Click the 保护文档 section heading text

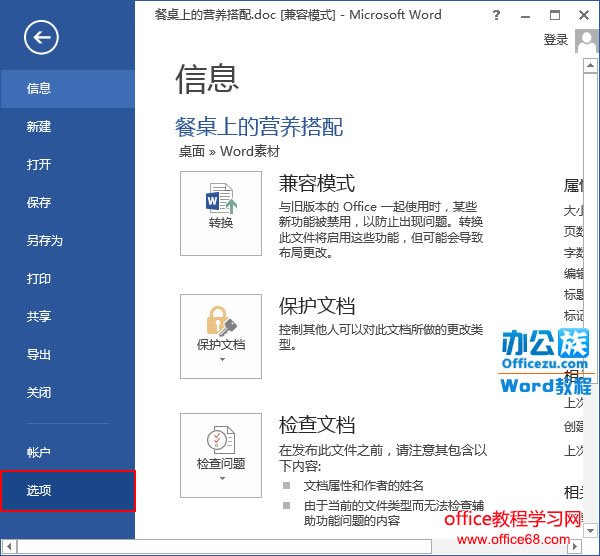tap(317, 306)
